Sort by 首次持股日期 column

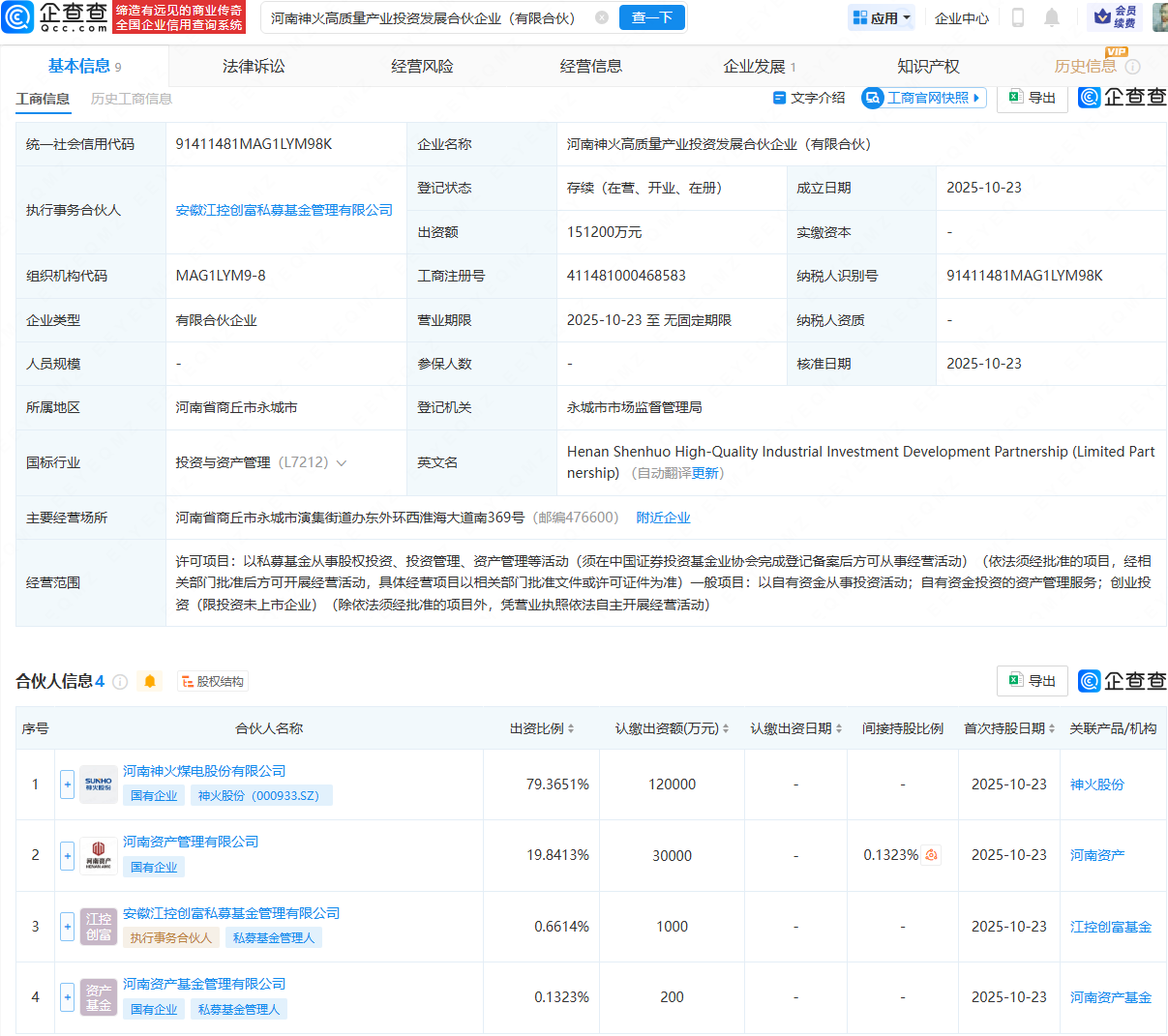coord(1008,728)
